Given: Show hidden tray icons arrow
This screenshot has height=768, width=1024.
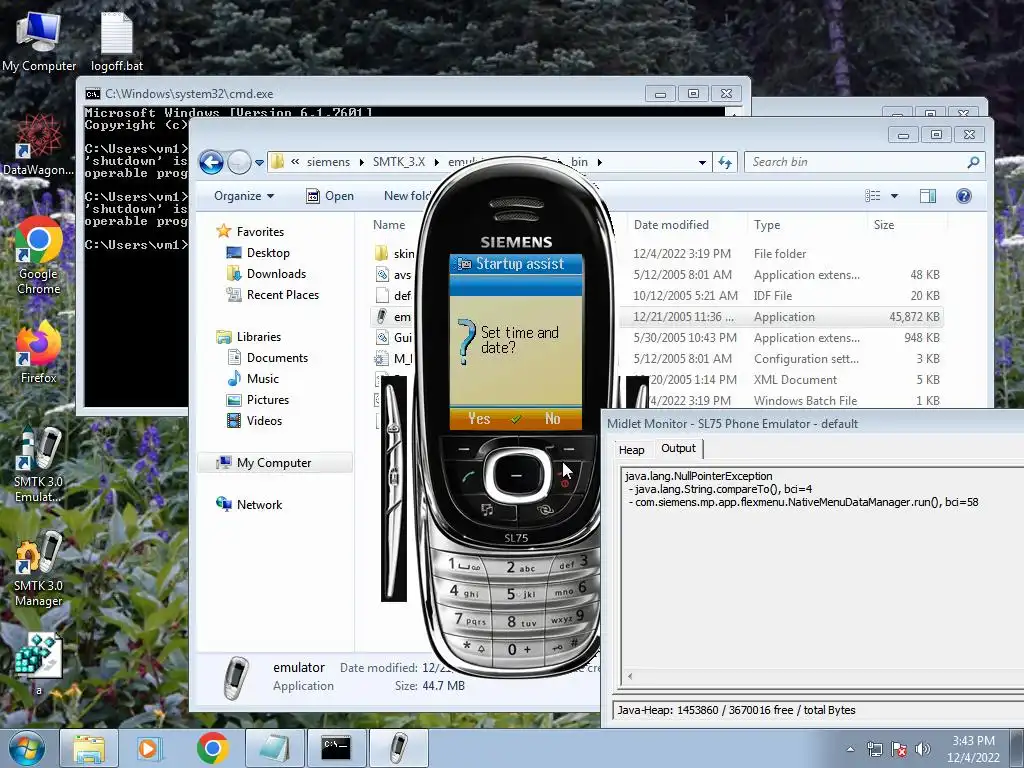Looking at the screenshot, I should tap(850, 750).
